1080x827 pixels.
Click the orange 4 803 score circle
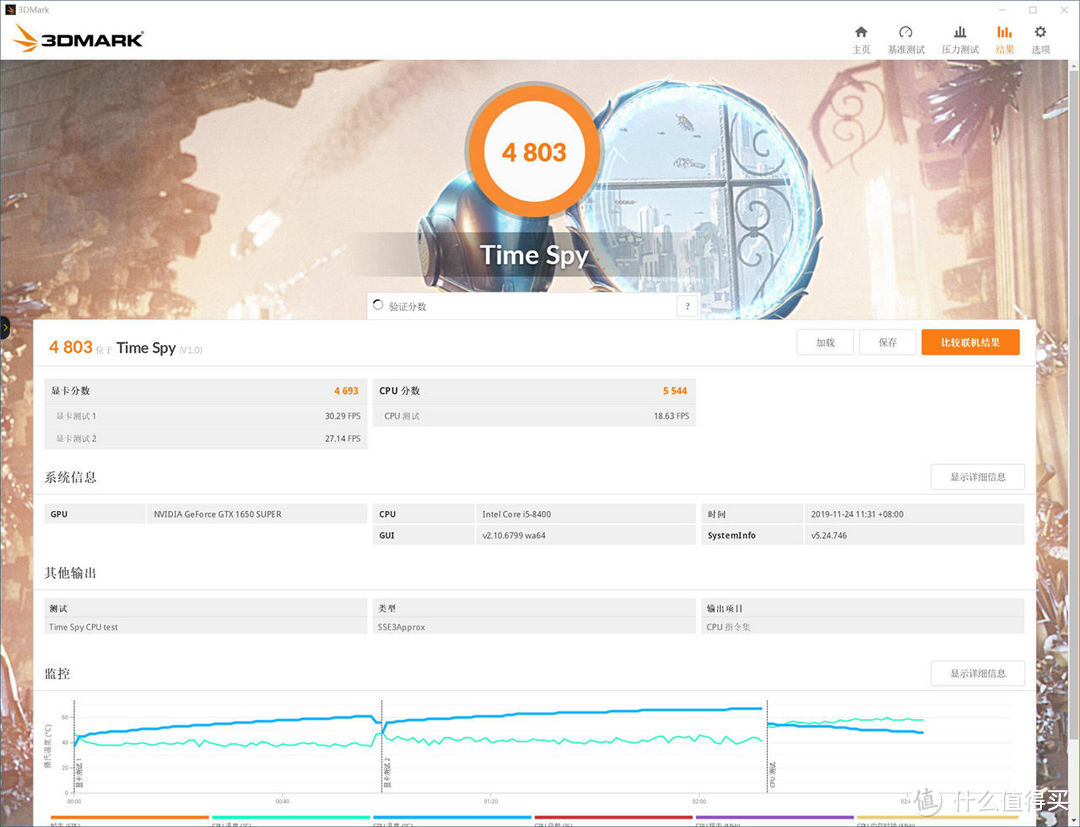coord(534,151)
